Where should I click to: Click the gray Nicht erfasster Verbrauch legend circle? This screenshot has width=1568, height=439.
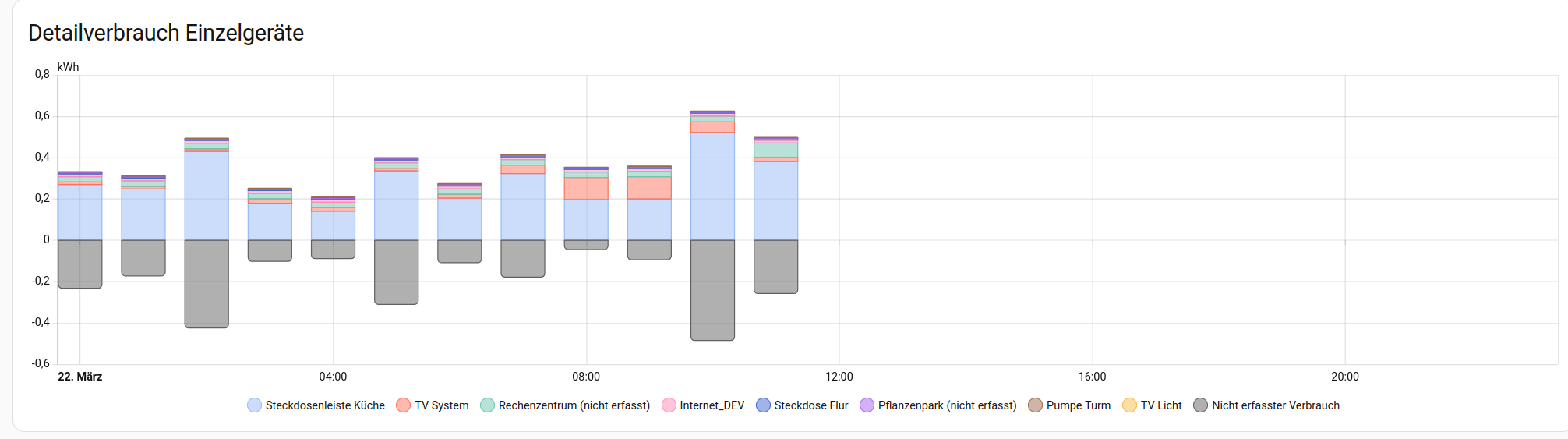tap(1200, 405)
